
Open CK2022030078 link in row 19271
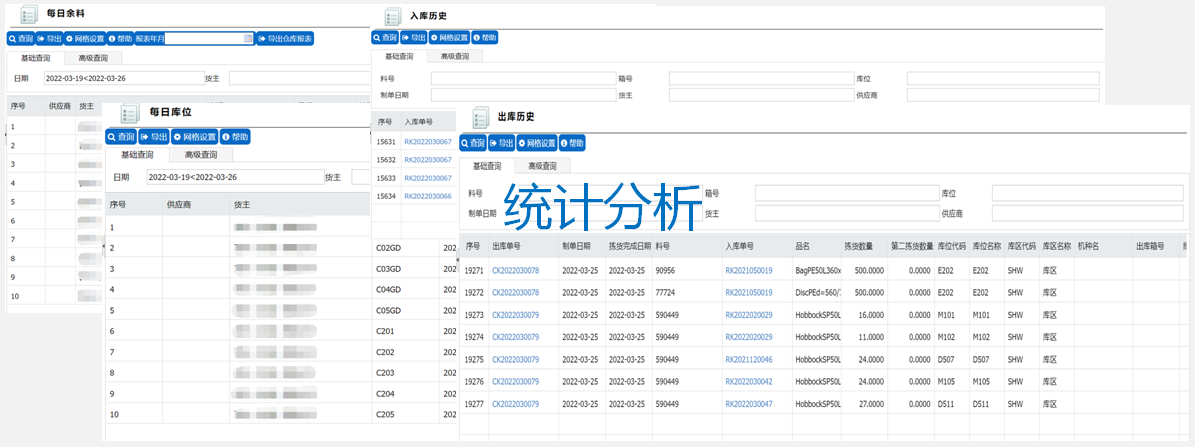point(515,270)
